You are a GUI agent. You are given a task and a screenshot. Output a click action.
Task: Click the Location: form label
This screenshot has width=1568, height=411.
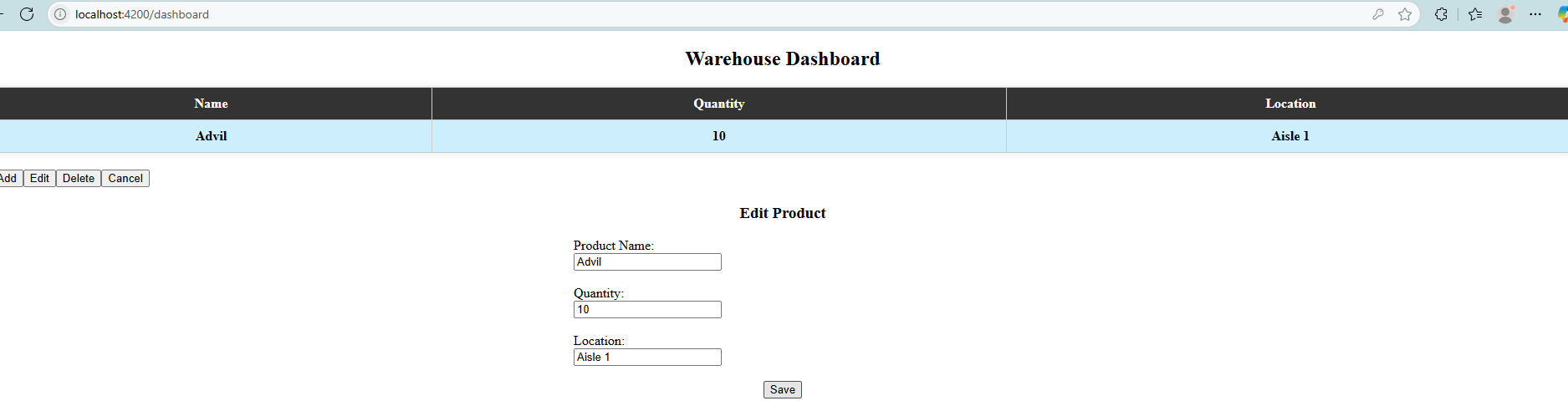[599, 341]
